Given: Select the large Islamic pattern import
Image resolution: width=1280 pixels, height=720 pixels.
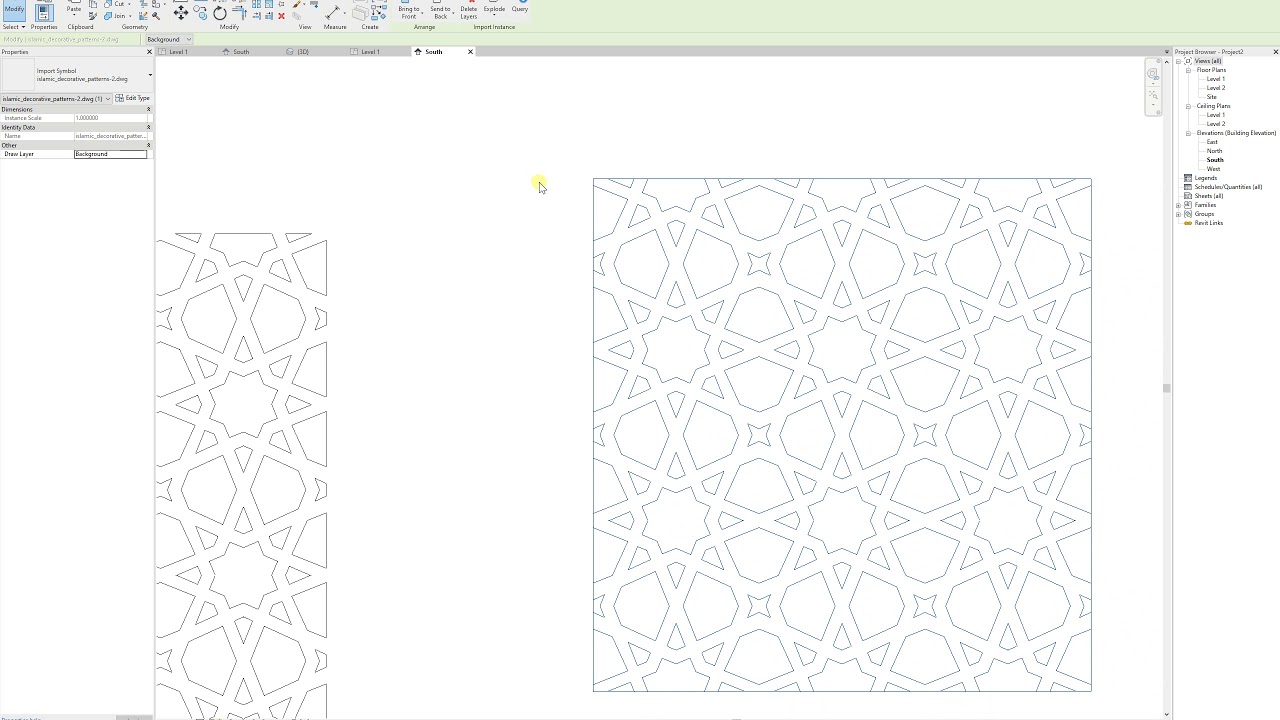Looking at the screenshot, I should pos(842,435).
